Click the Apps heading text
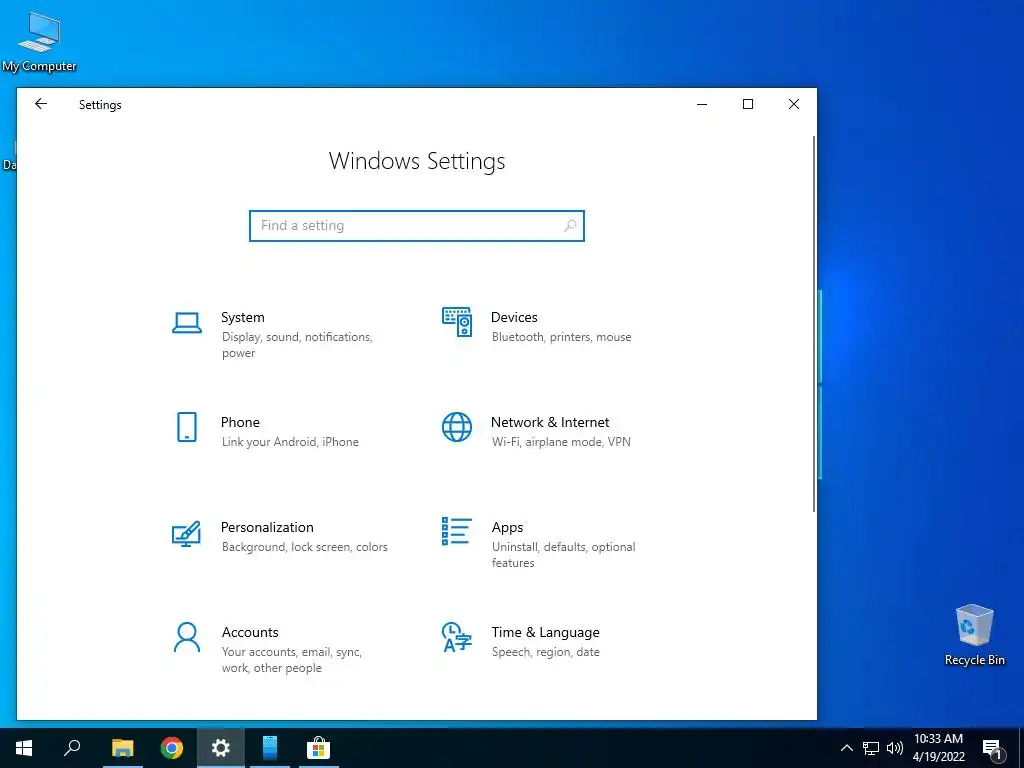 click(507, 527)
